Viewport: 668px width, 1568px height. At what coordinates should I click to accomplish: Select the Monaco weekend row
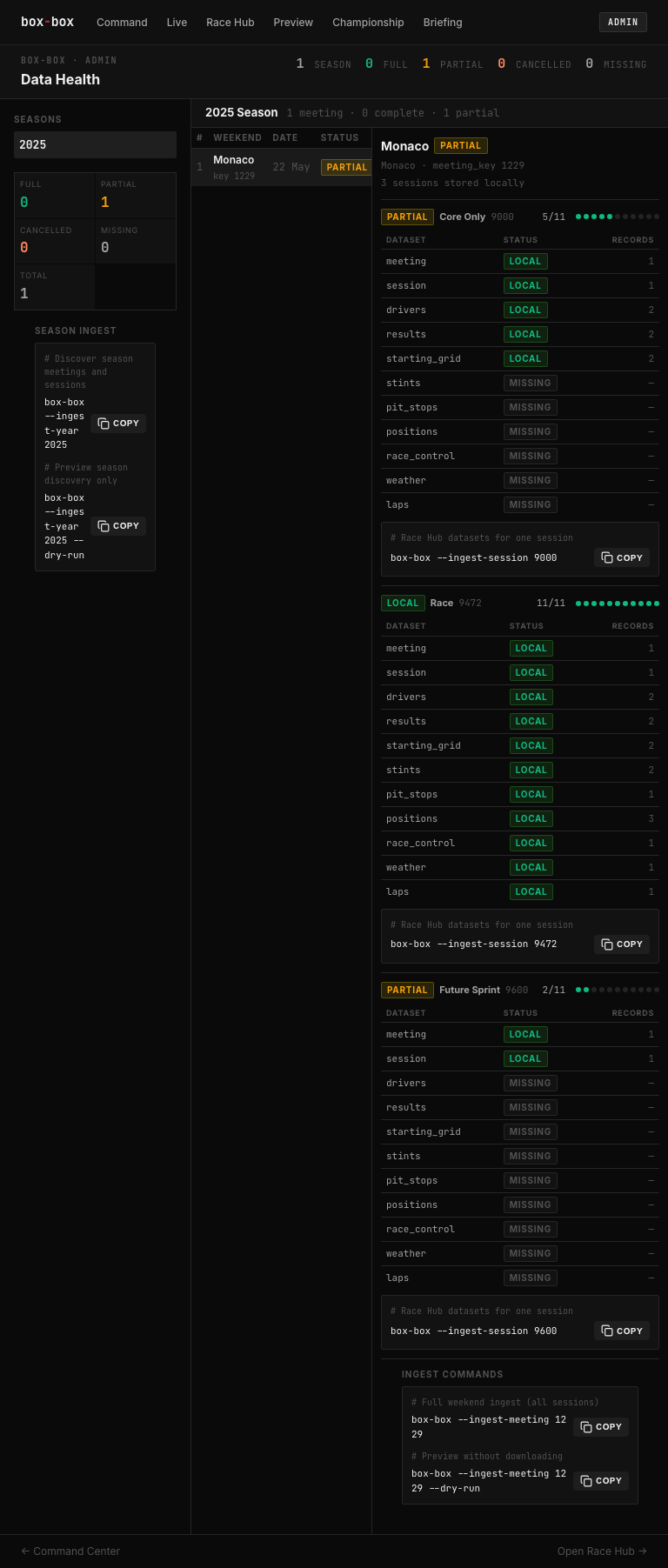tap(281, 167)
